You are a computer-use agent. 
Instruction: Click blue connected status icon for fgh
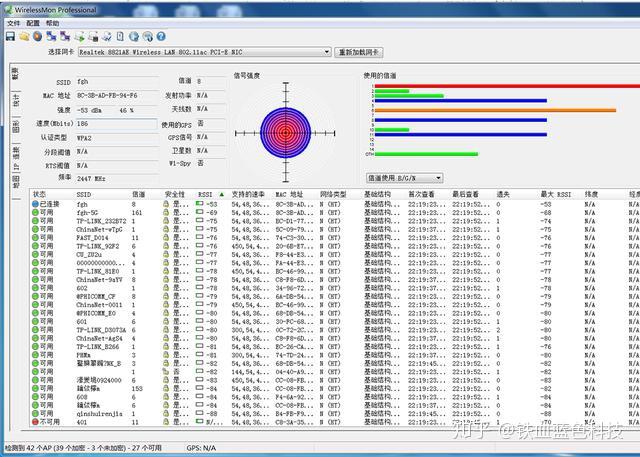[35, 204]
